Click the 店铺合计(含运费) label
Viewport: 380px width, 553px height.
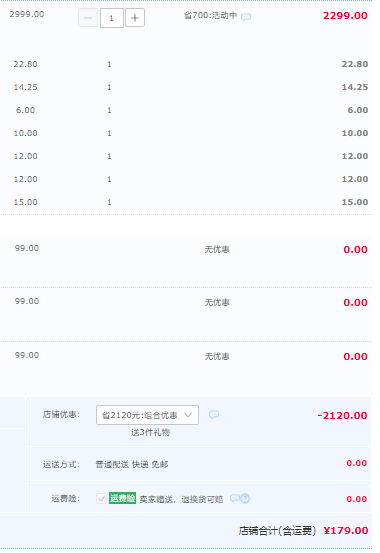click(277, 531)
